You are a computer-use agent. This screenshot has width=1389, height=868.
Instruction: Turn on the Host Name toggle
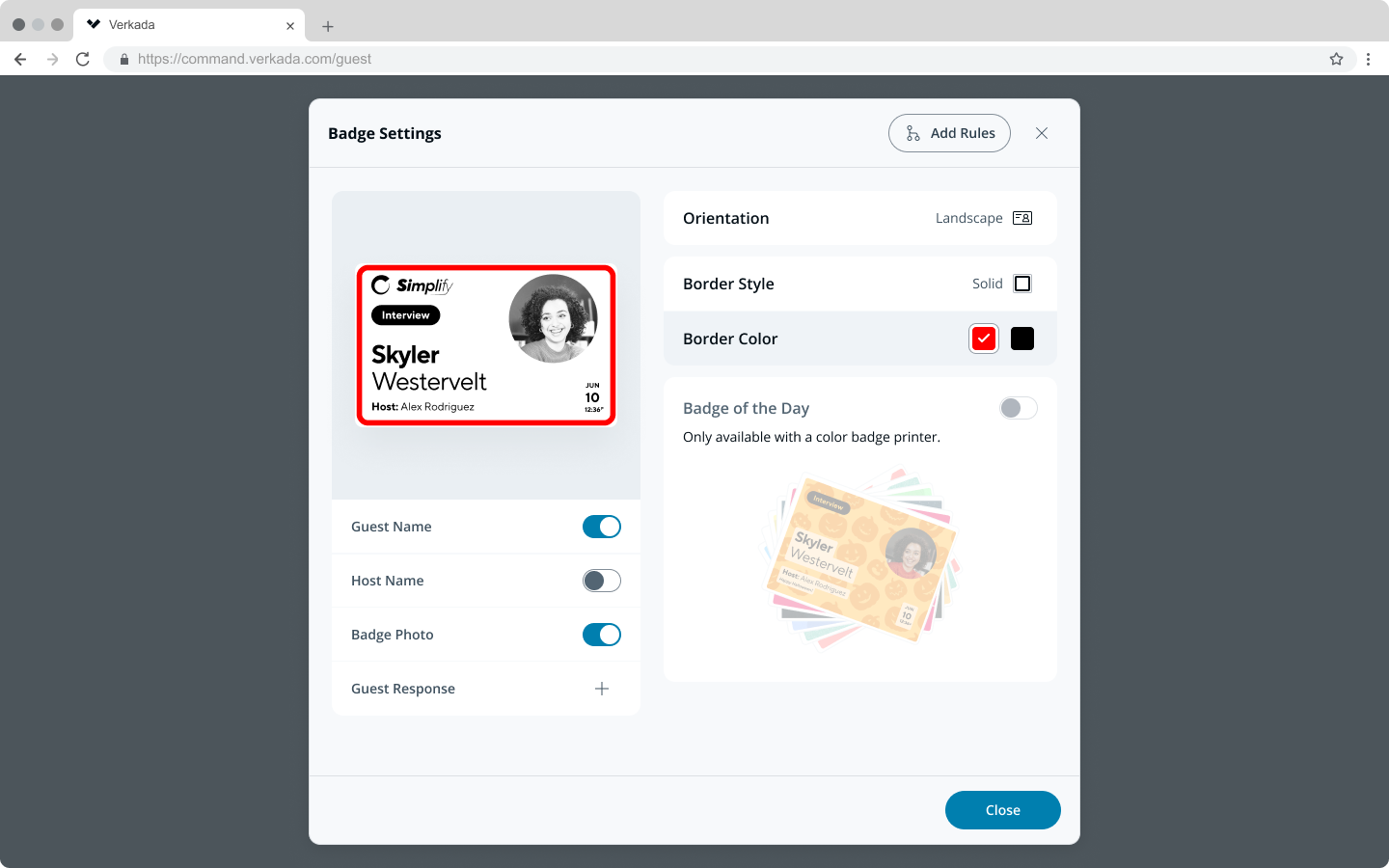[601, 581]
